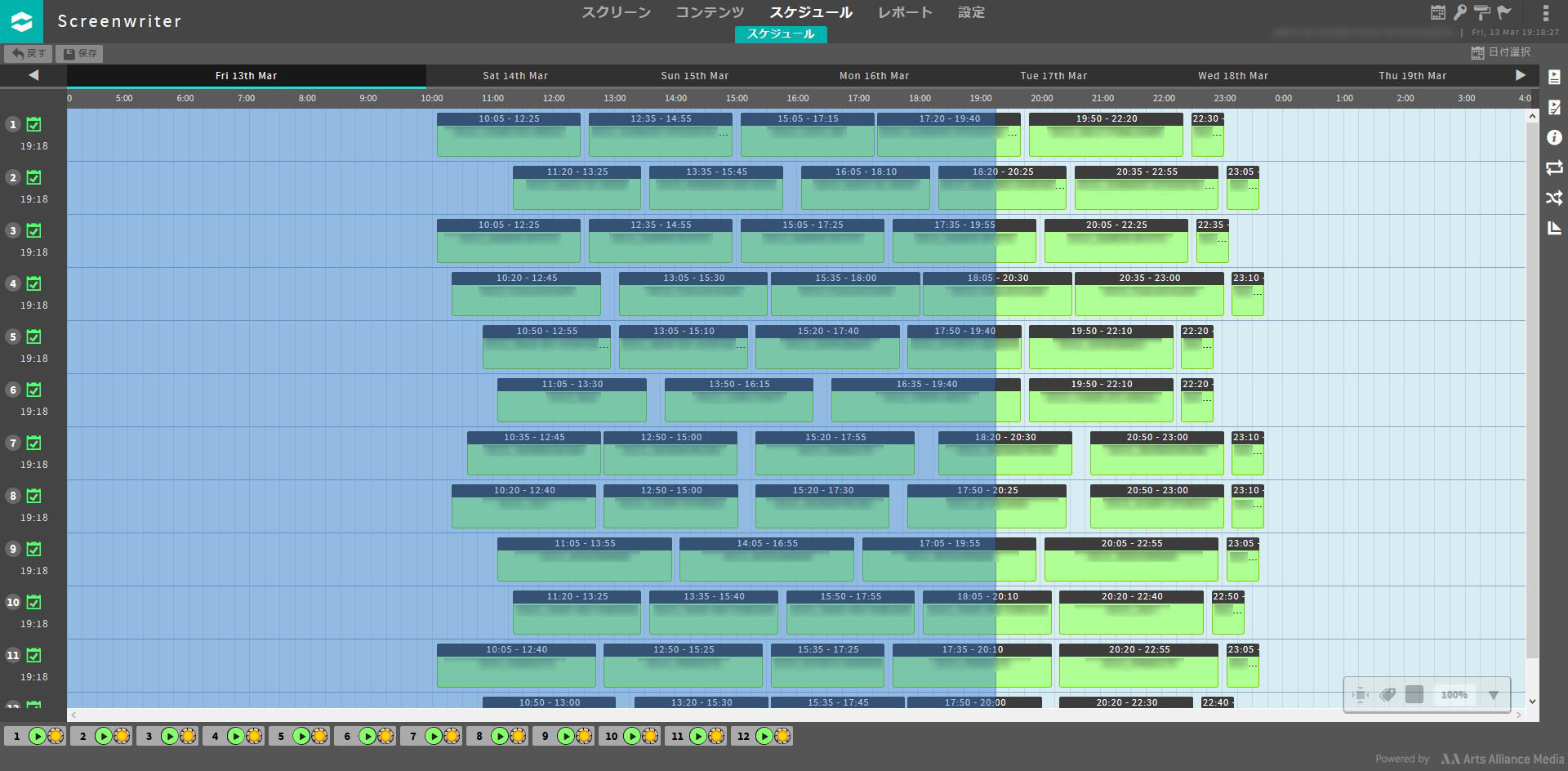The width and height of the screenshot is (1568, 771).
Task: Go to previous week with left arrow
Action: pyautogui.click(x=33, y=75)
